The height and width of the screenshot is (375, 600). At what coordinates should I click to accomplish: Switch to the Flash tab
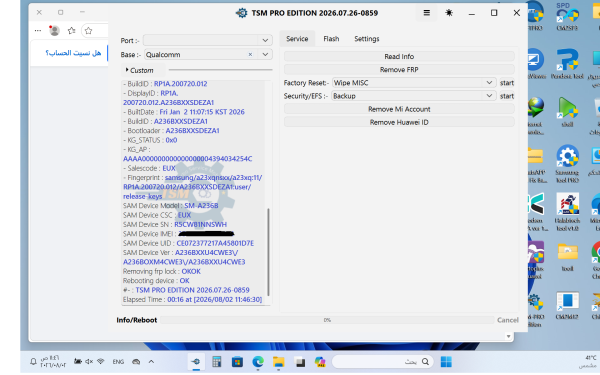(x=331, y=39)
